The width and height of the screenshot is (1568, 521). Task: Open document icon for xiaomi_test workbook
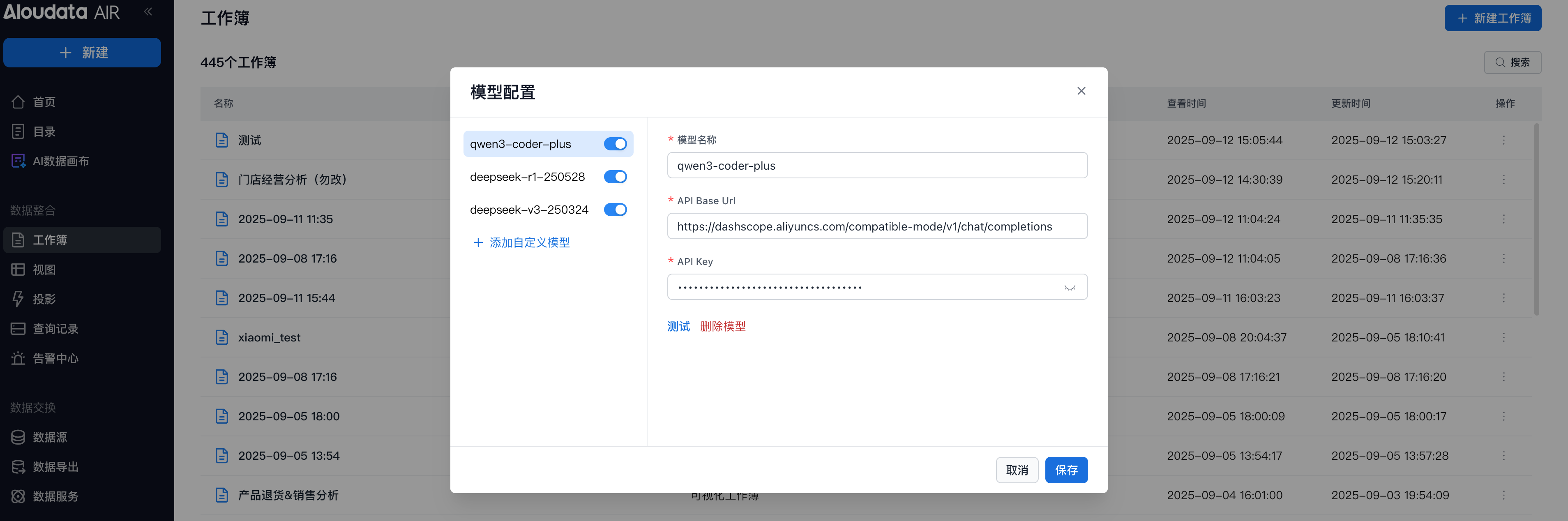point(221,337)
